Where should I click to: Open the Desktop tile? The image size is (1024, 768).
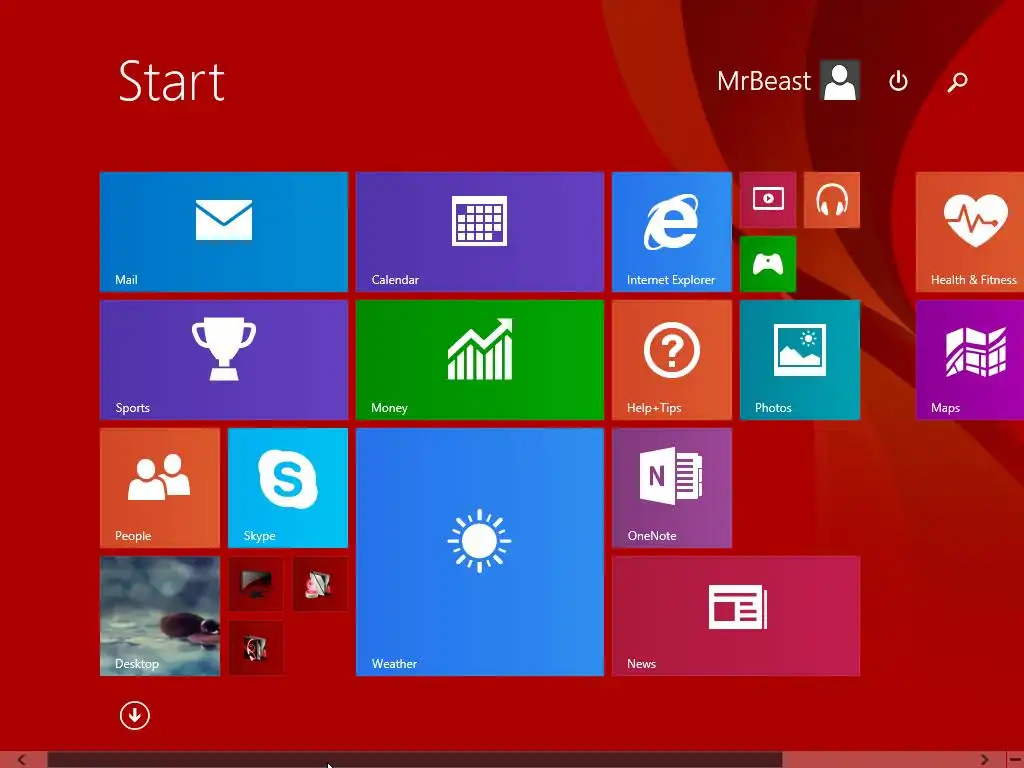click(159, 616)
